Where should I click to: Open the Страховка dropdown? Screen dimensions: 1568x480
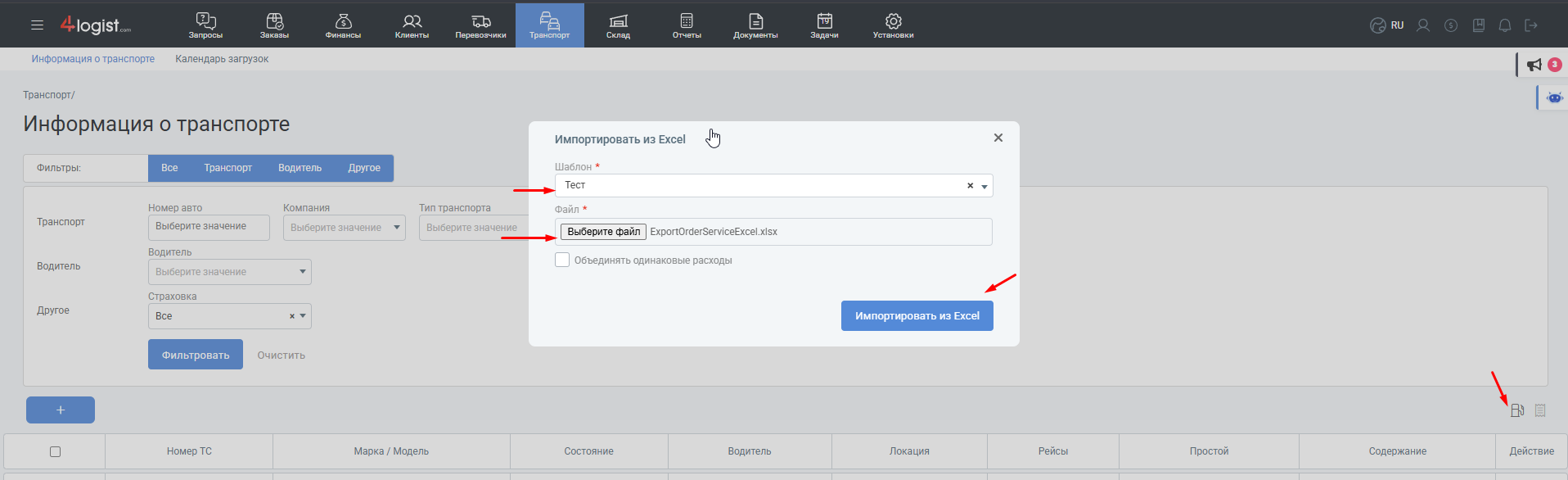tap(303, 316)
